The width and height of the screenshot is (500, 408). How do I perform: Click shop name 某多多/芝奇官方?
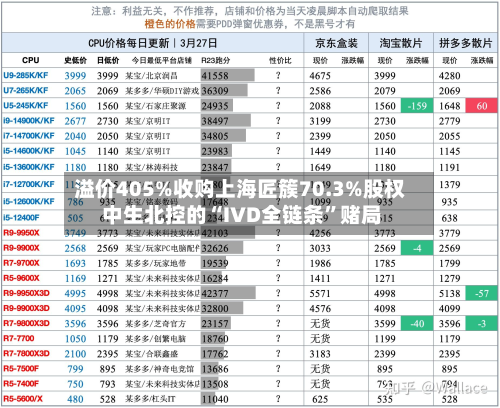pyautogui.click(x=155, y=324)
